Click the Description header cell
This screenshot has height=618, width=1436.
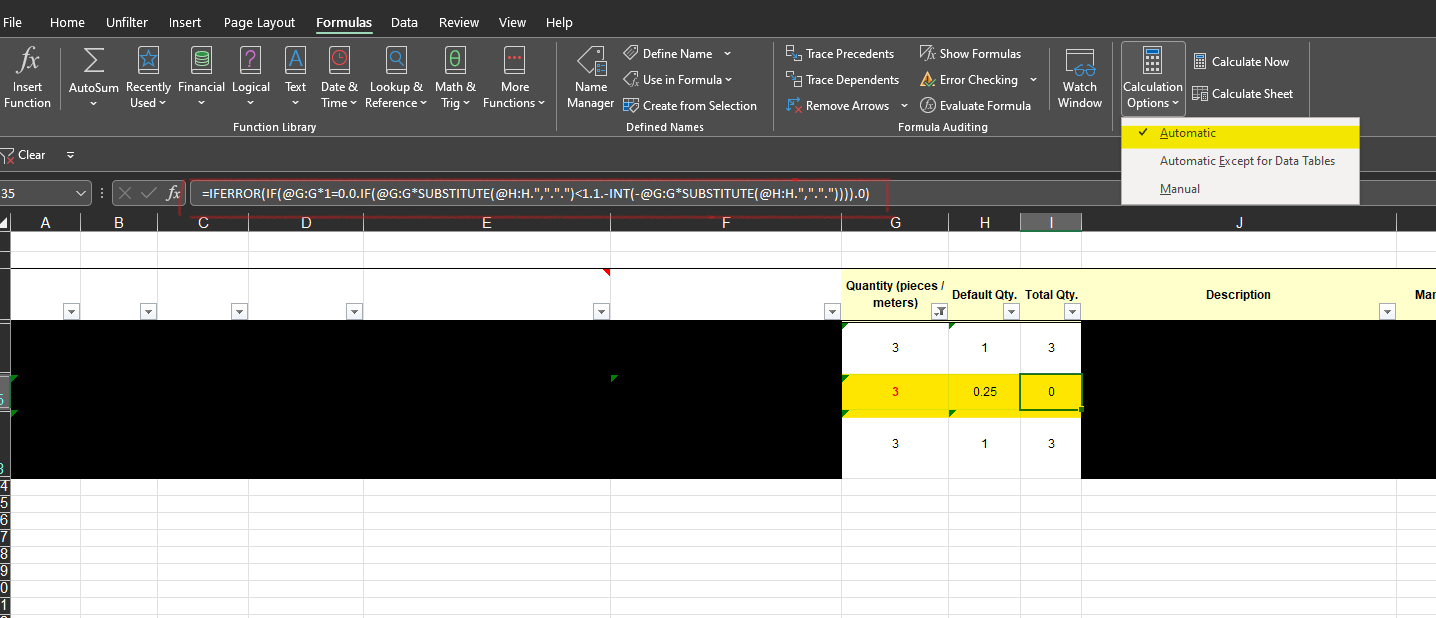pyautogui.click(x=1238, y=295)
